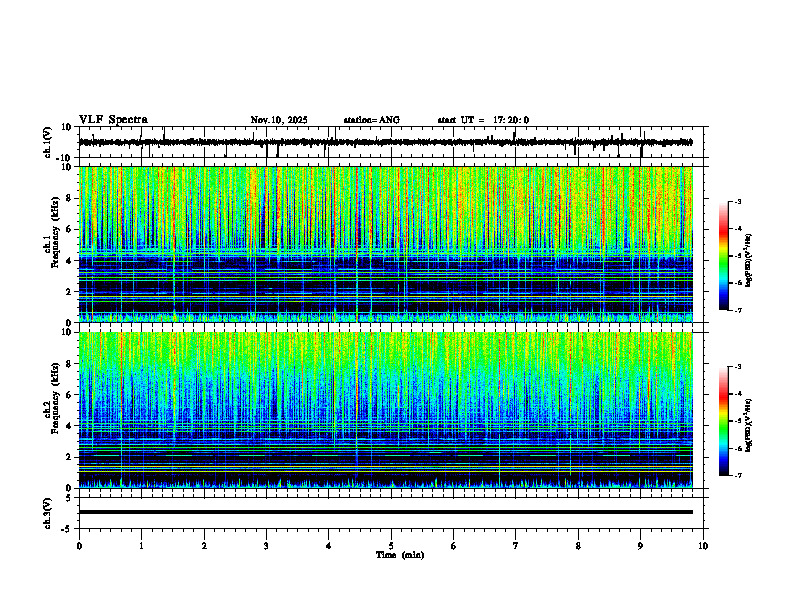Click the "Time (min)" x-axis label
The height and width of the screenshot is (612, 792).
coord(400,555)
